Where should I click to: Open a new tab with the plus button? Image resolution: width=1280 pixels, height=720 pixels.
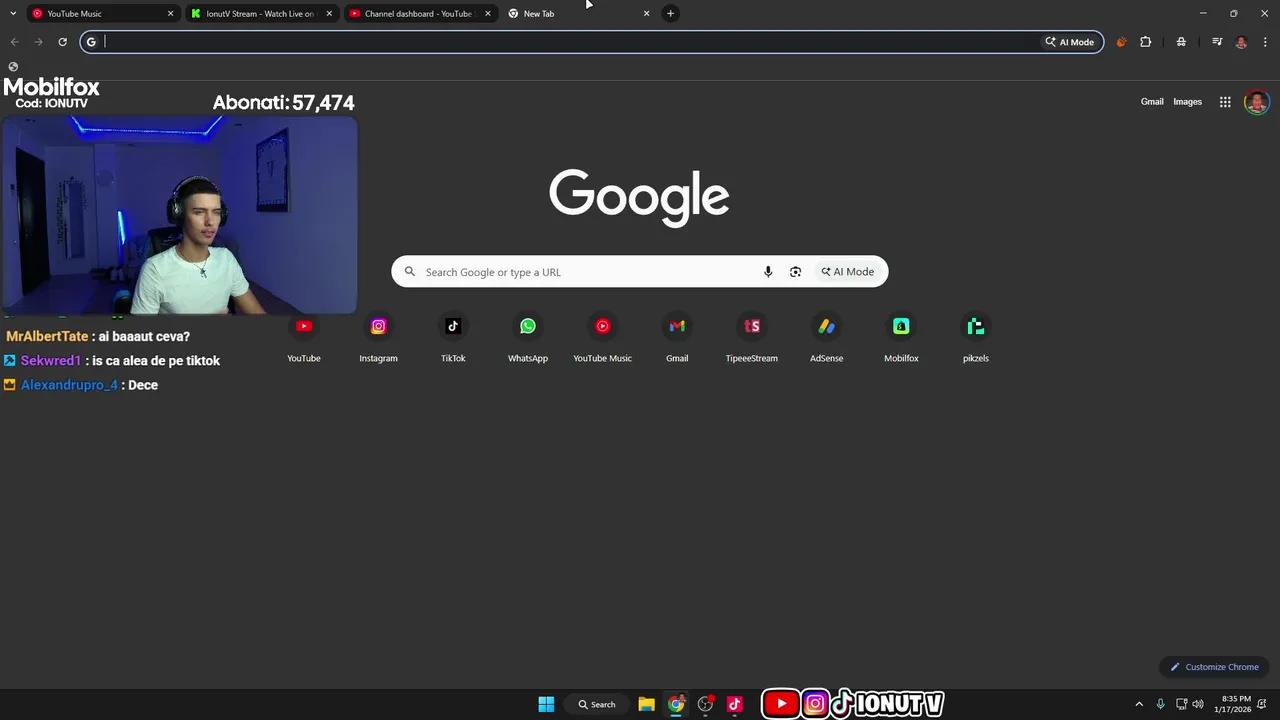click(671, 13)
